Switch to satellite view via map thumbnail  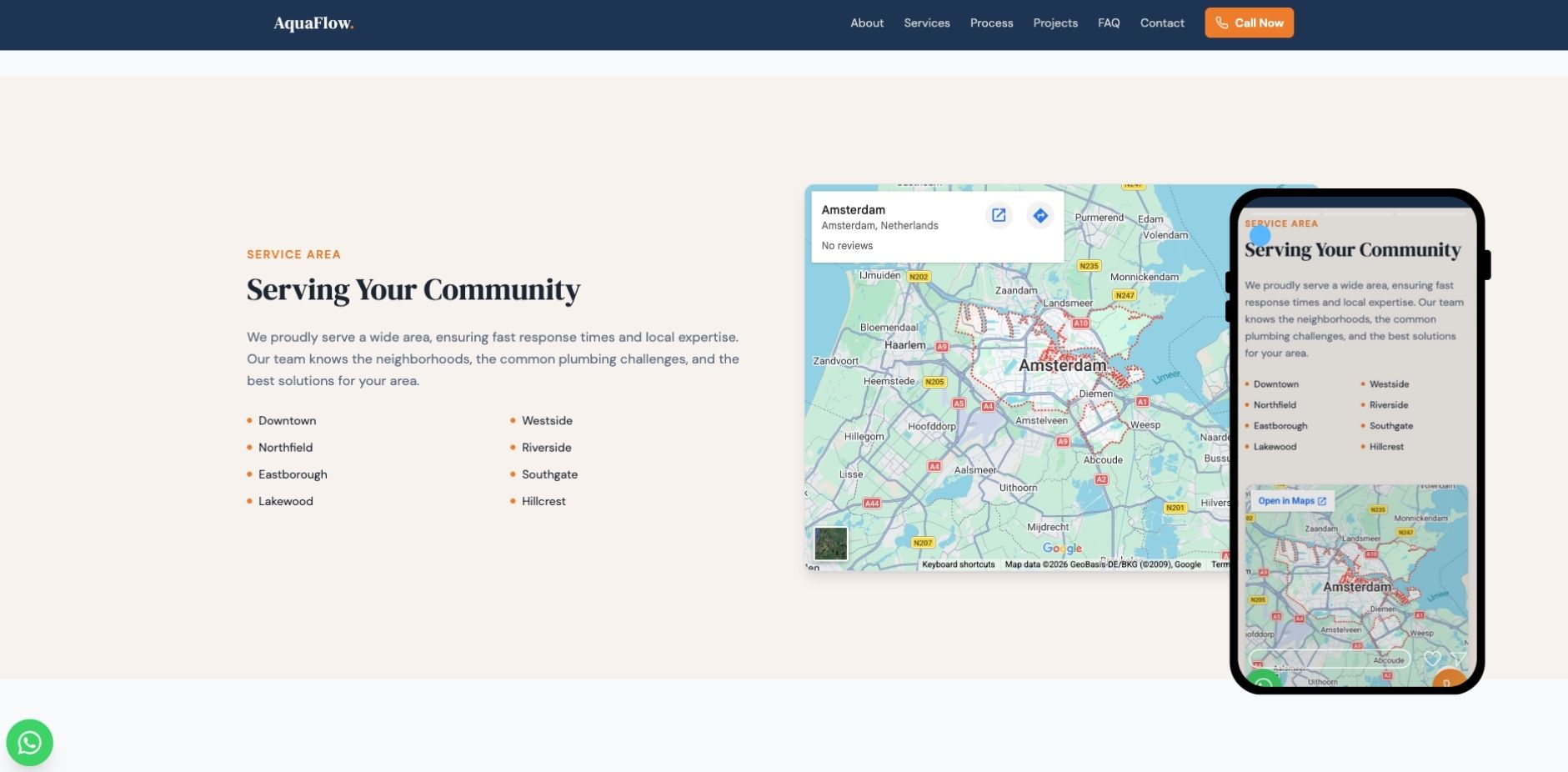pos(831,544)
